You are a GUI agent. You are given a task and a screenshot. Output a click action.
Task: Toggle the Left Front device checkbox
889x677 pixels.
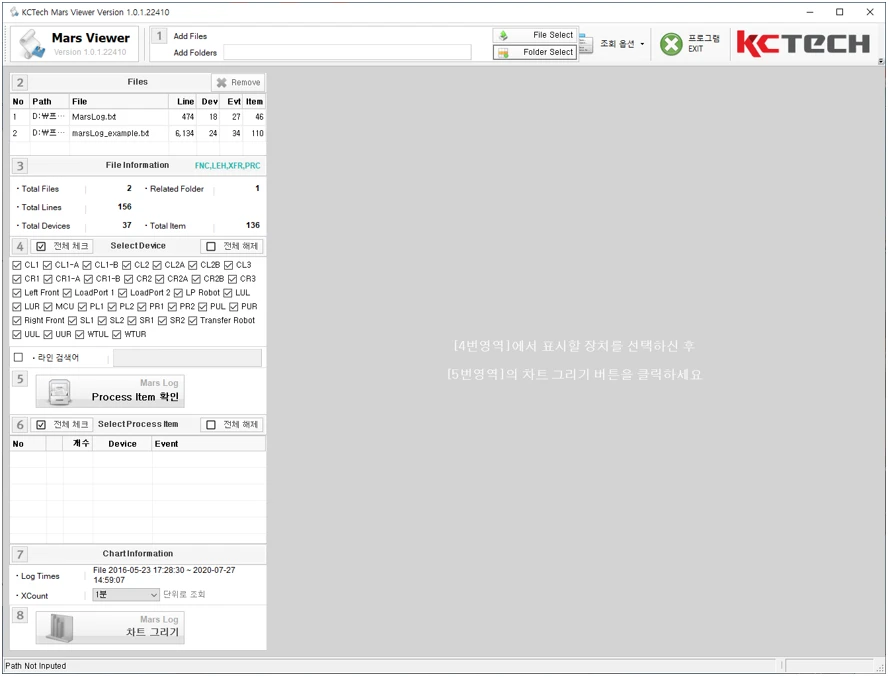pyautogui.click(x=17, y=293)
